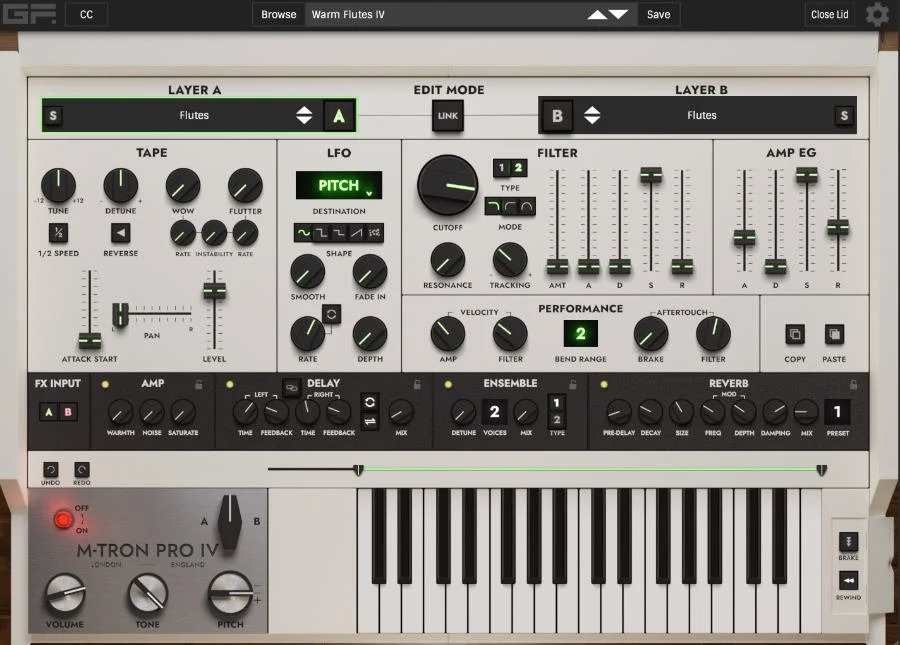Image resolution: width=900 pixels, height=645 pixels.
Task: Toggle the Delay FX lock icon
Action: click(x=417, y=384)
